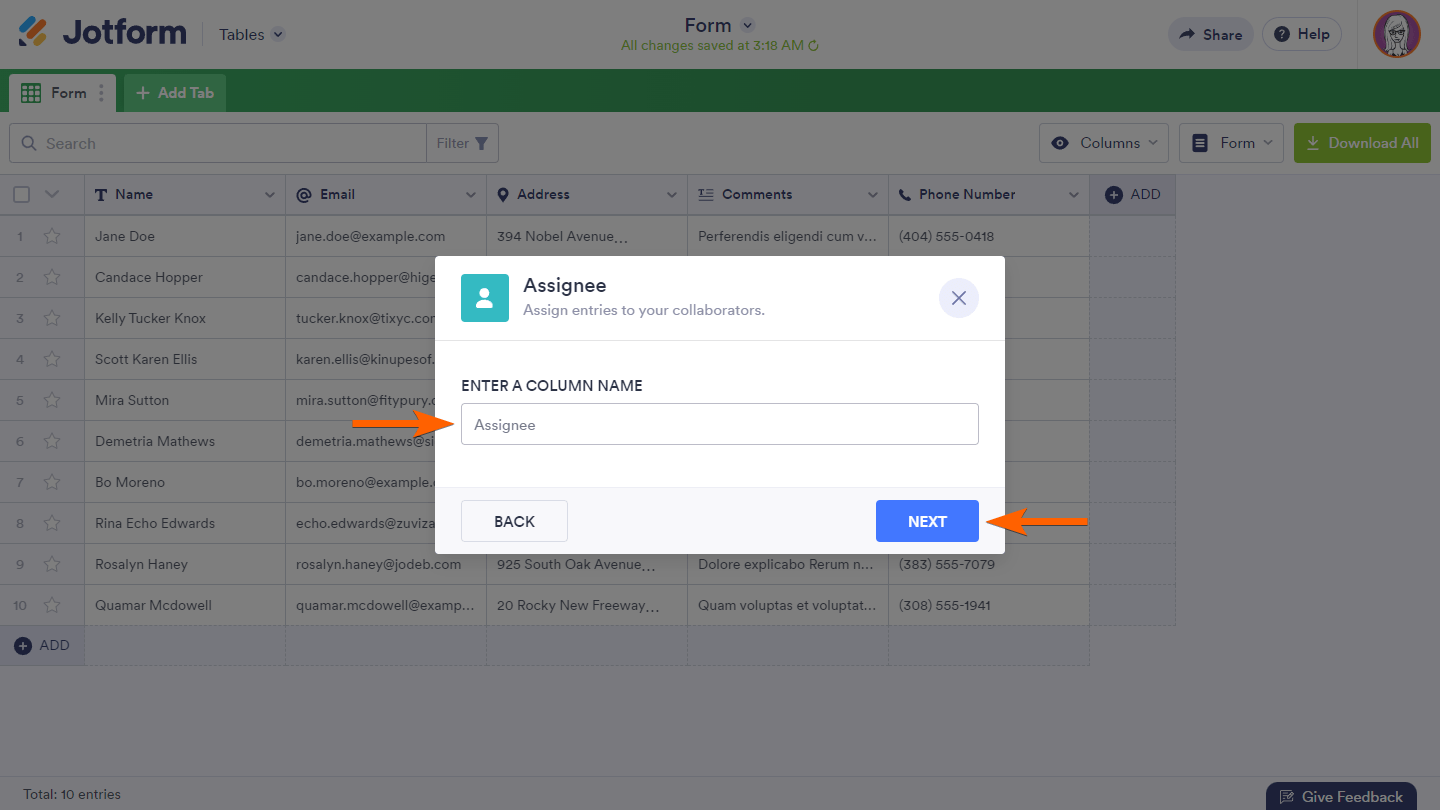Star the Rosalyn Haney row
The image size is (1440, 810).
[52, 565]
